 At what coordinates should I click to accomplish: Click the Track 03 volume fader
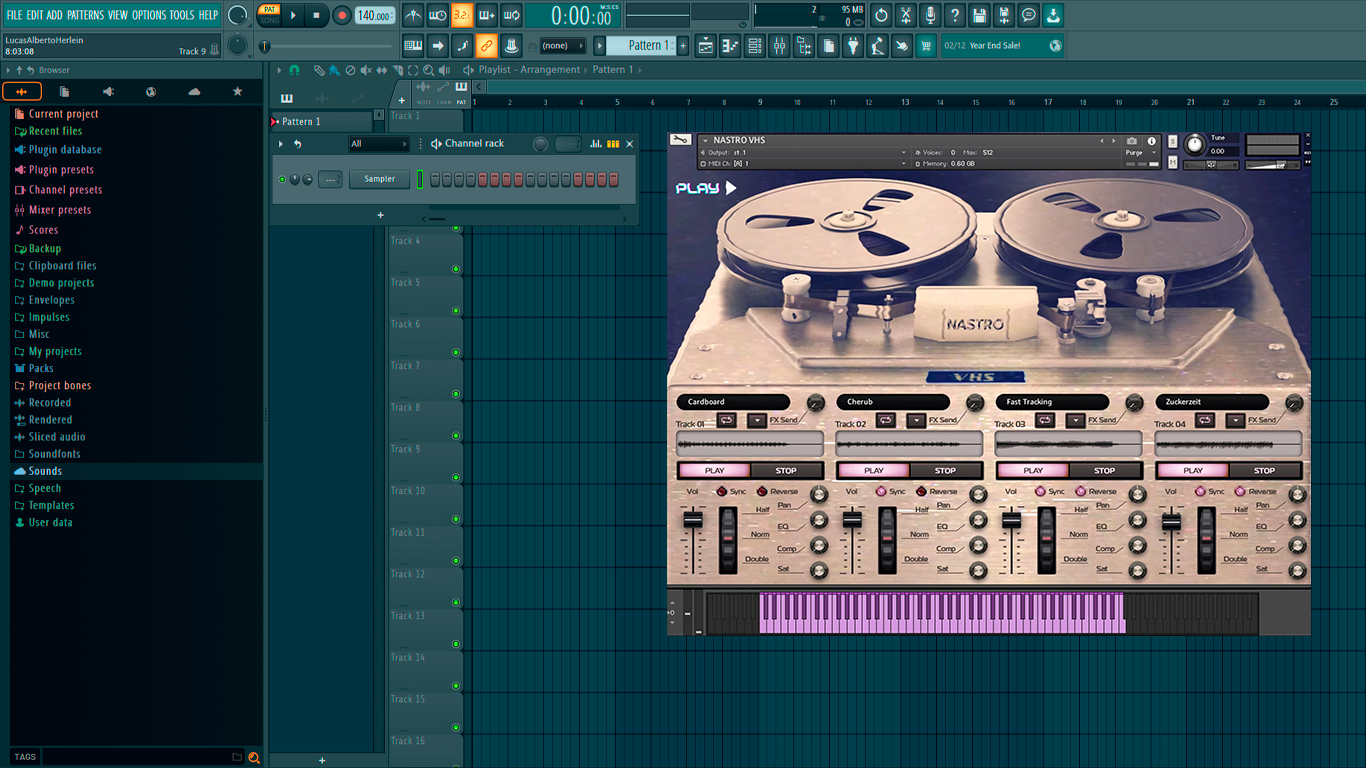[1011, 520]
